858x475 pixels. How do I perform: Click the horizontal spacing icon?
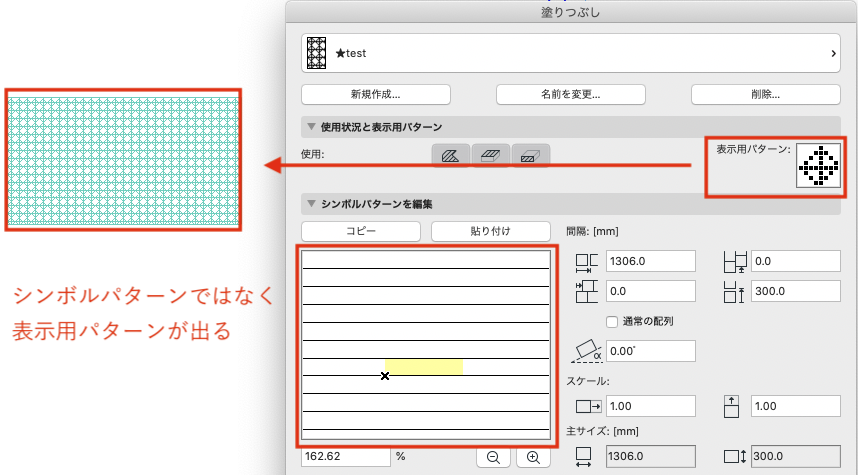point(587,263)
